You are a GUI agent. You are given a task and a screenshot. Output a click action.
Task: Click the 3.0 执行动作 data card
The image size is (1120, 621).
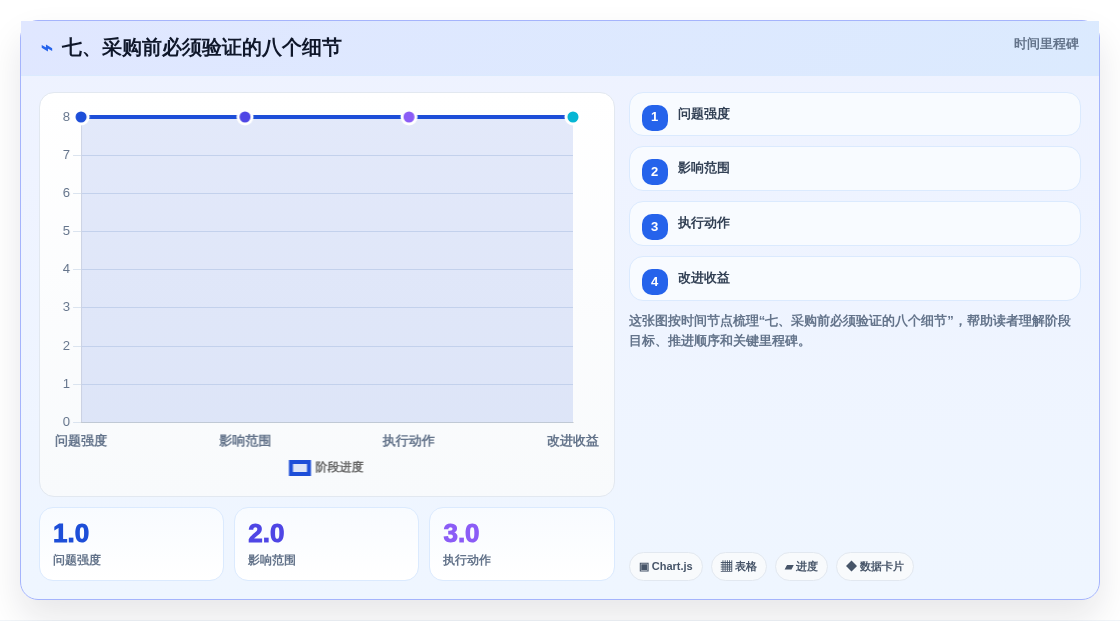[522, 544]
